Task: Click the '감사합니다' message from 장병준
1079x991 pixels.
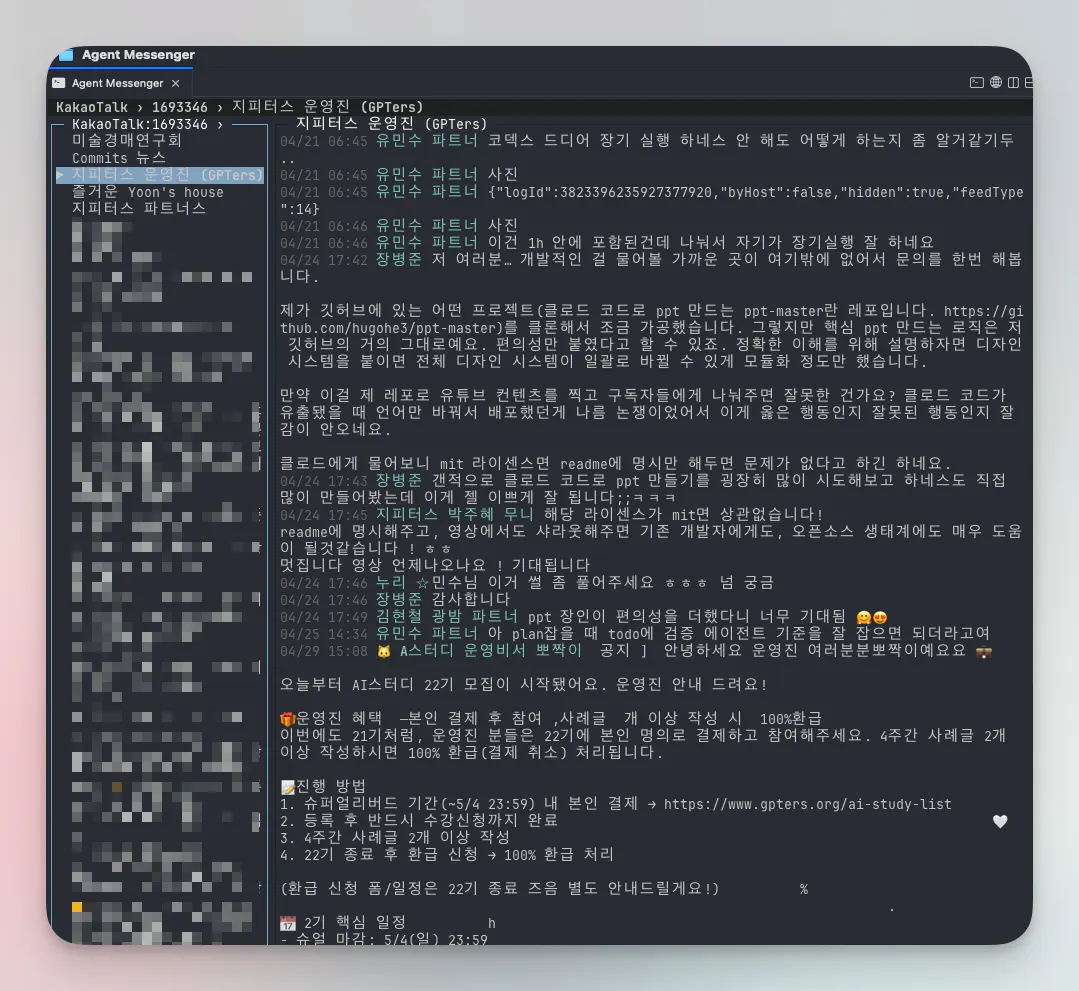Action: coord(471,599)
